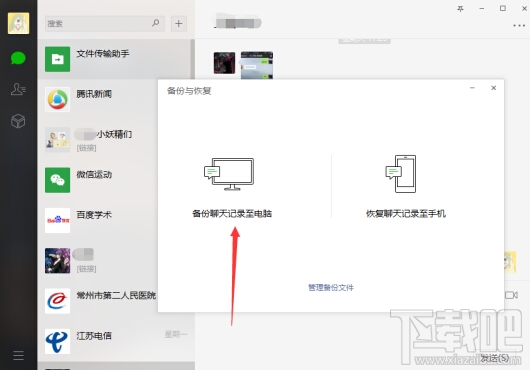Select 备份聊天记录至电脑 option
The width and height of the screenshot is (530, 370).
(232, 214)
